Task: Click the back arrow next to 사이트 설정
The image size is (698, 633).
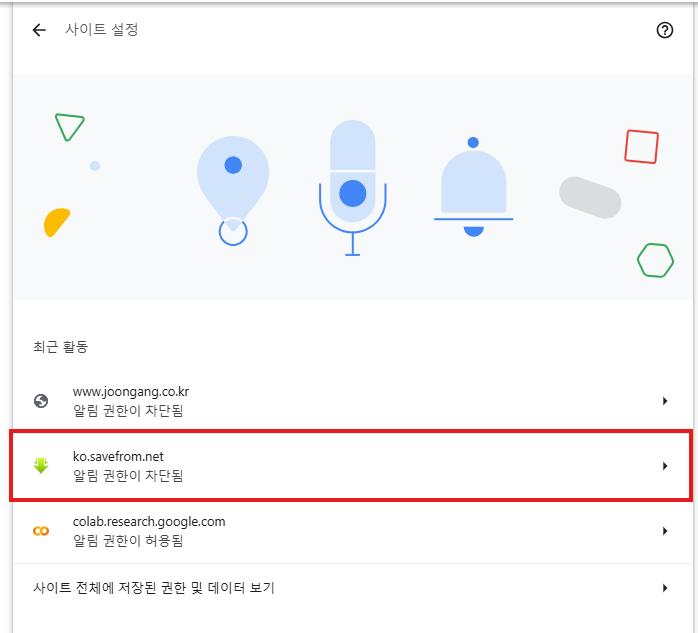Action: pos(39,30)
